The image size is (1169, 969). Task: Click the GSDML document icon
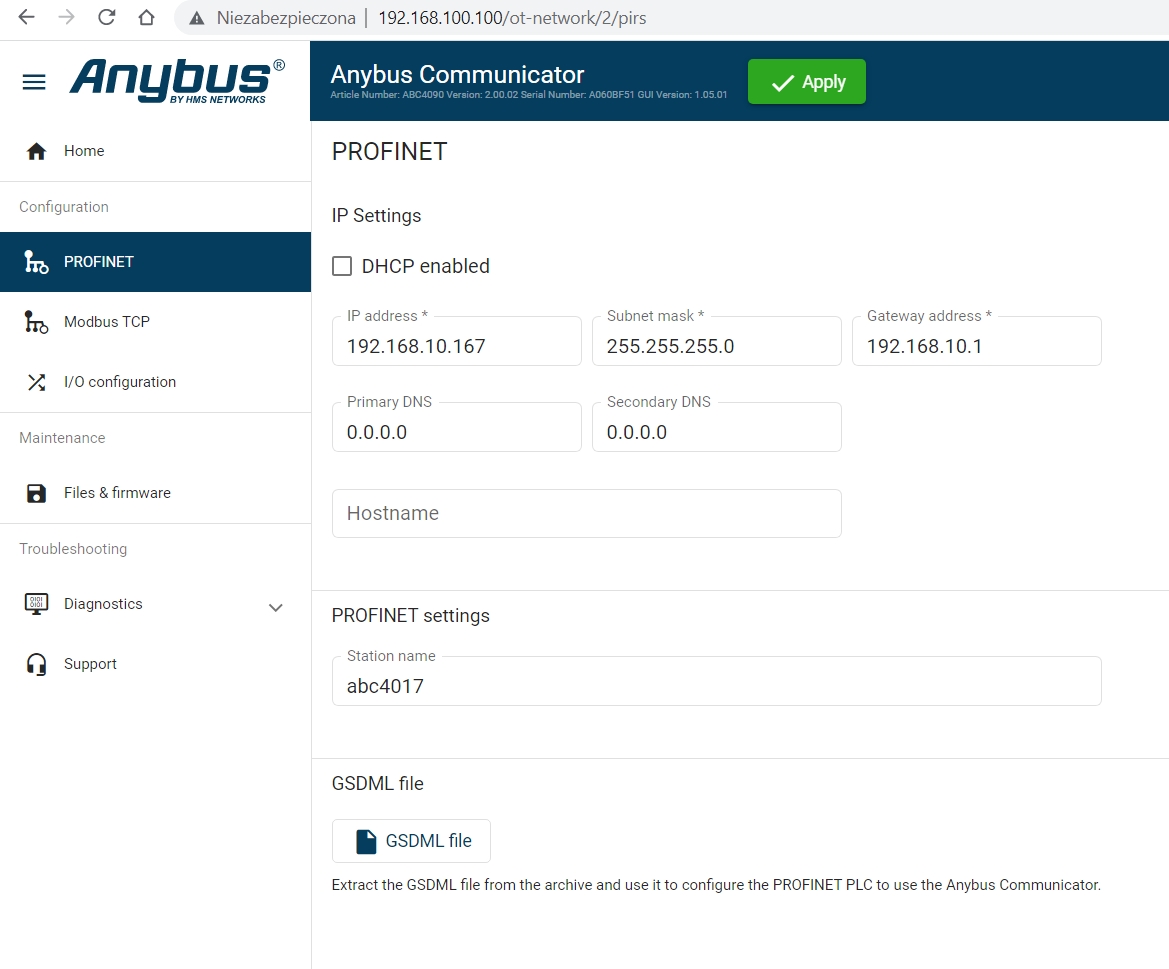tap(366, 842)
